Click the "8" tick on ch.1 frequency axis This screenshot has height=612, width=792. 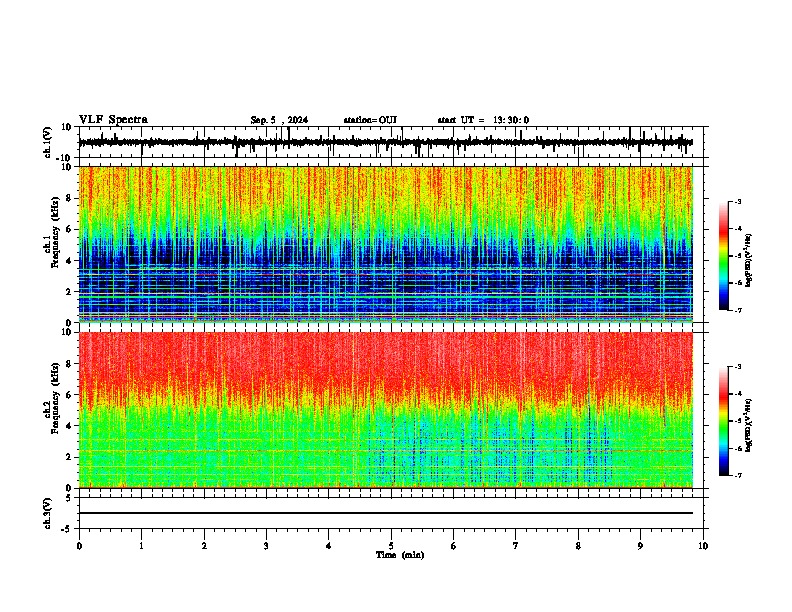click(x=69, y=198)
